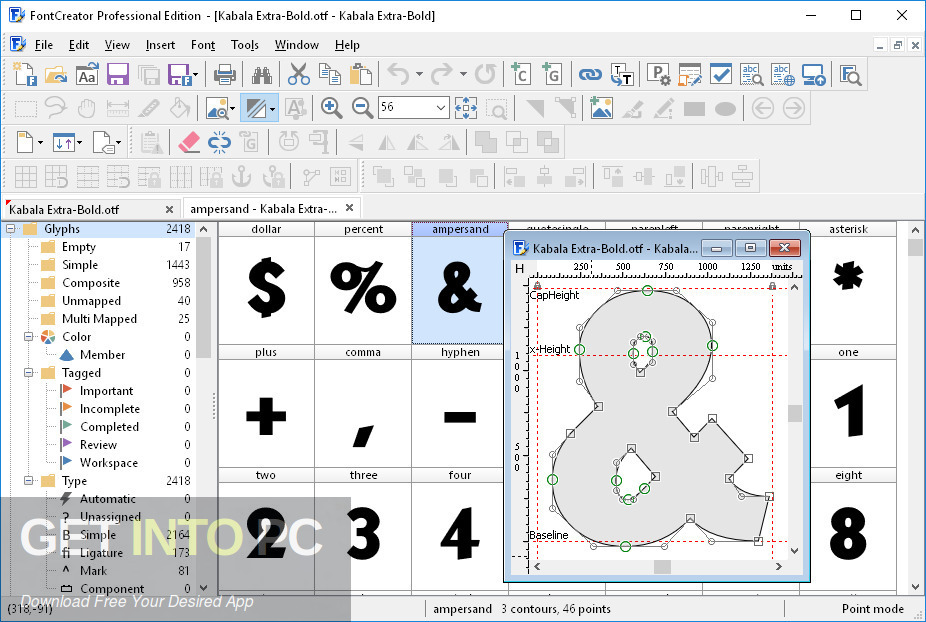Open the Help menu

point(347,45)
